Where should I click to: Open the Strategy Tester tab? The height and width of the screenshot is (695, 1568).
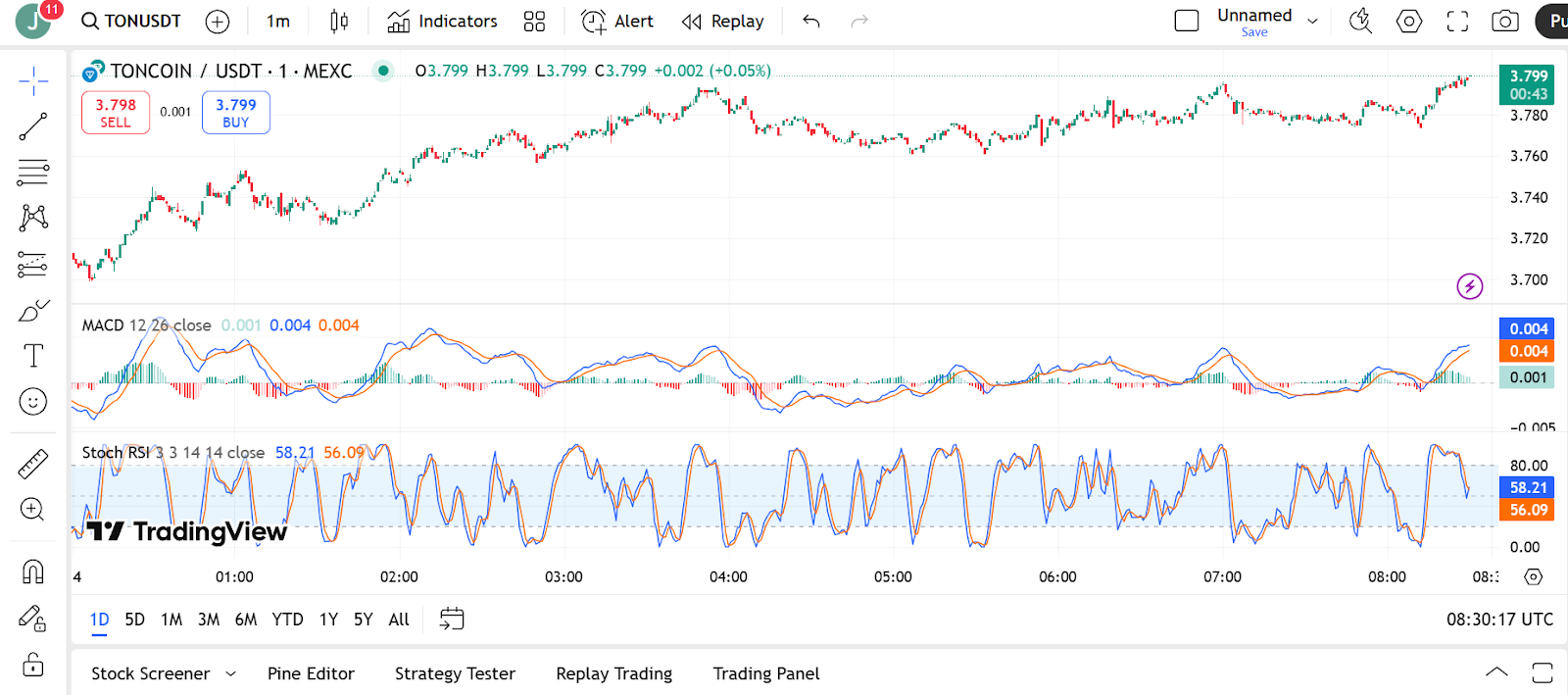tap(455, 673)
